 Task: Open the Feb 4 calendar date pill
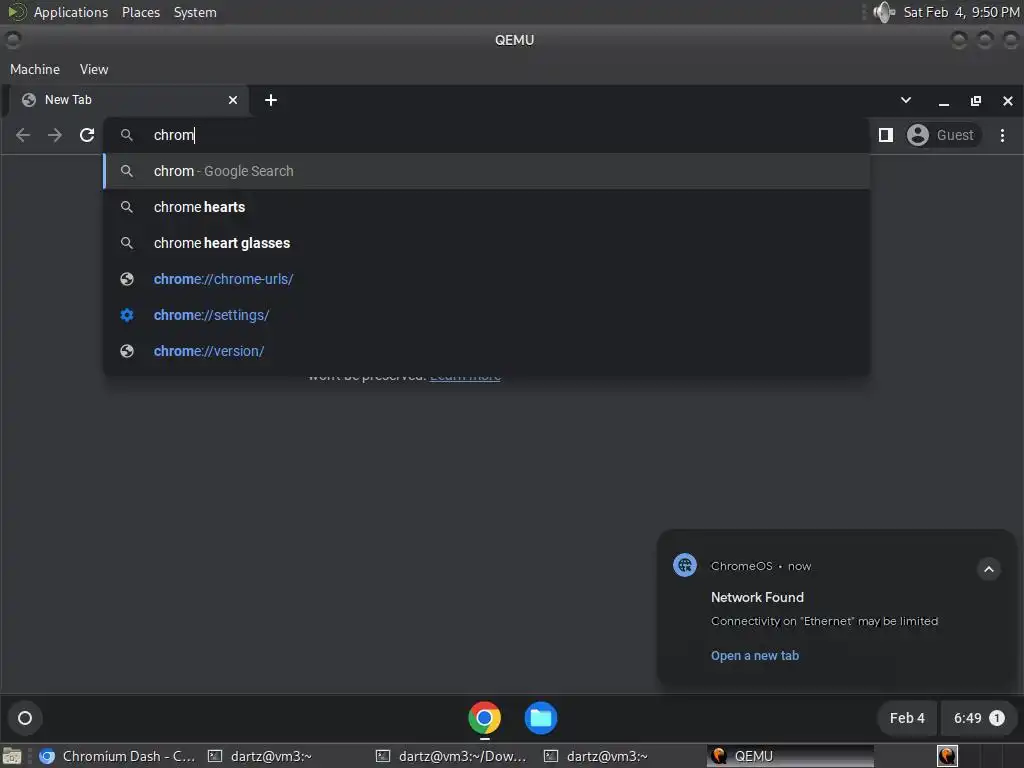pyautogui.click(x=907, y=718)
